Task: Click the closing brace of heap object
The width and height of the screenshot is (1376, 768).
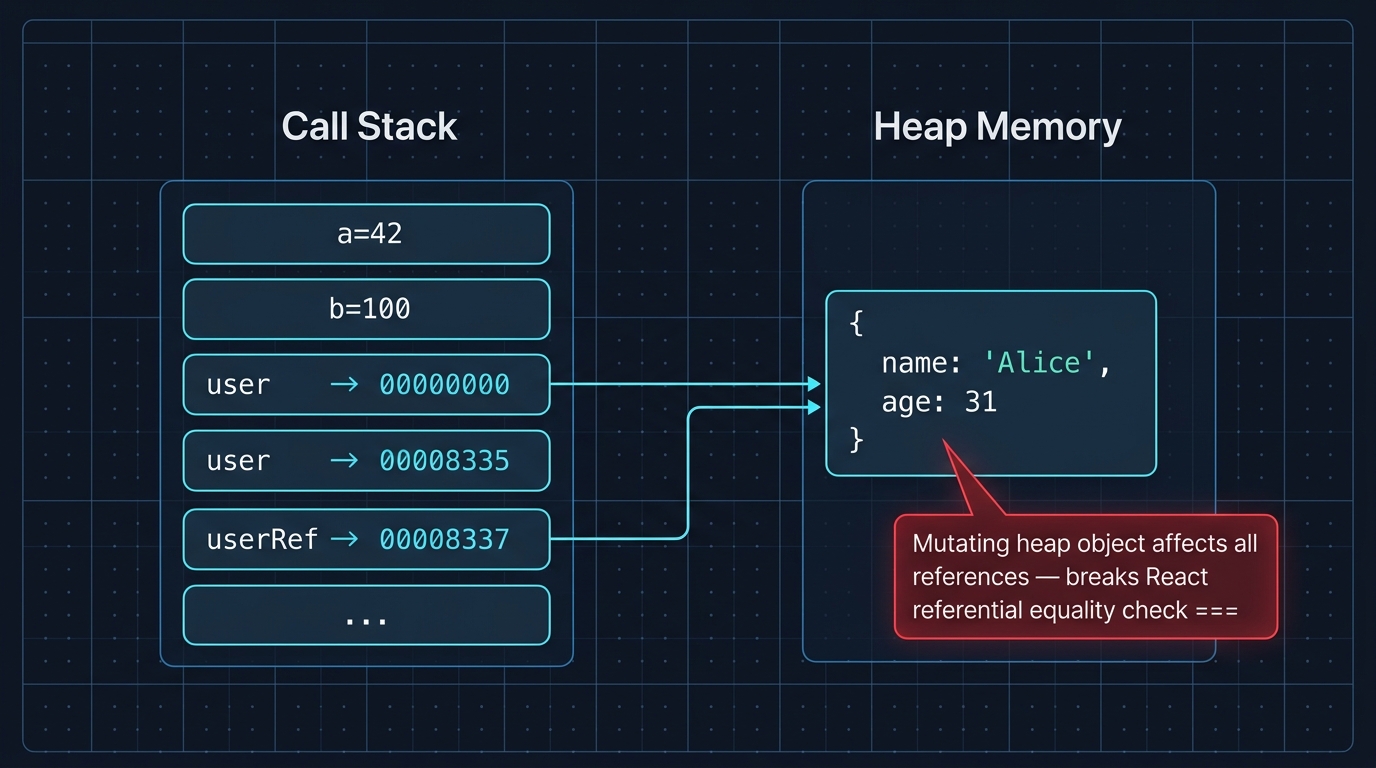Action: pyautogui.click(x=856, y=440)
